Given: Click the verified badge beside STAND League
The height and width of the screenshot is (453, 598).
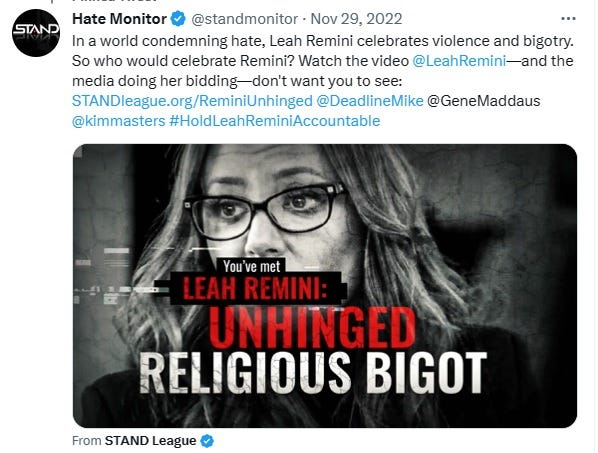Looking at the screenshot, I should point(207,441).
